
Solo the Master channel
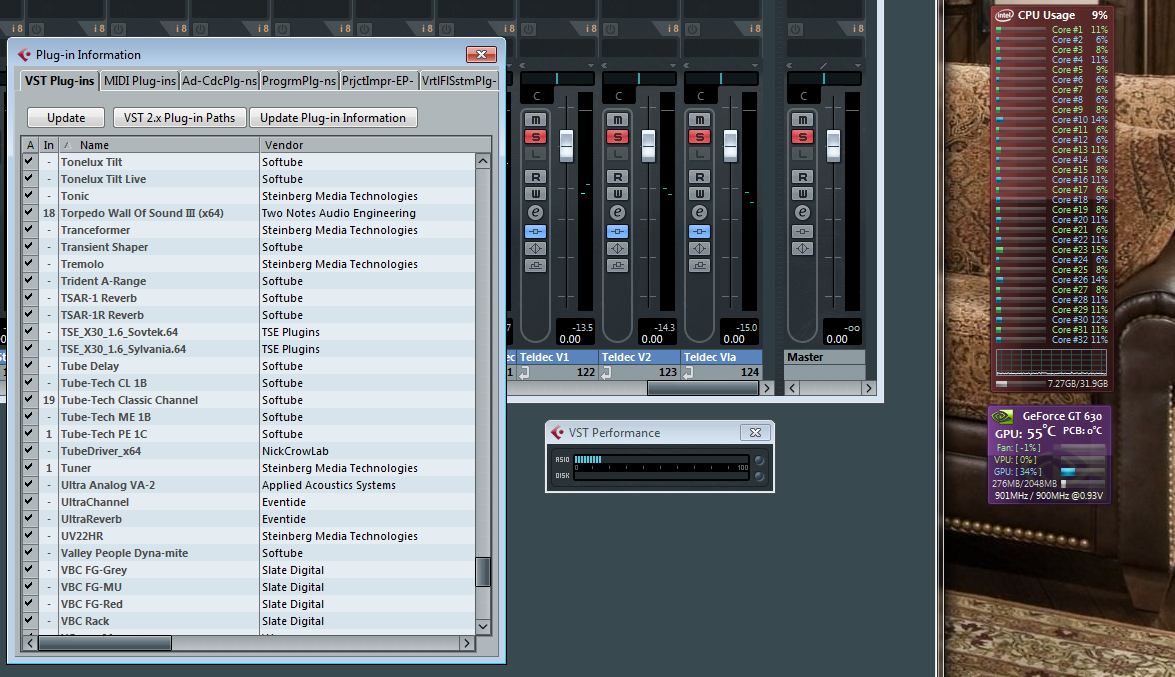pyautogui.click(x=803, y=136)
